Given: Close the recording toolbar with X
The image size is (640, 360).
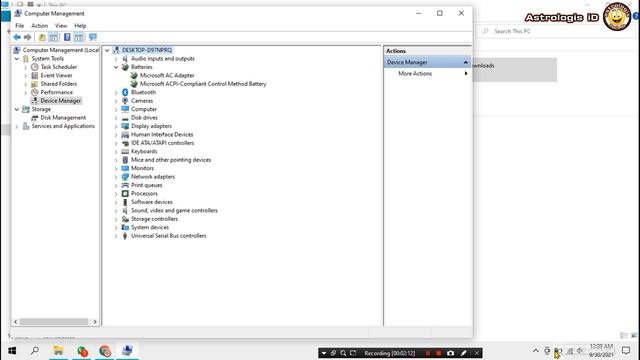Looking at the screenshot, I should point(476,353).
